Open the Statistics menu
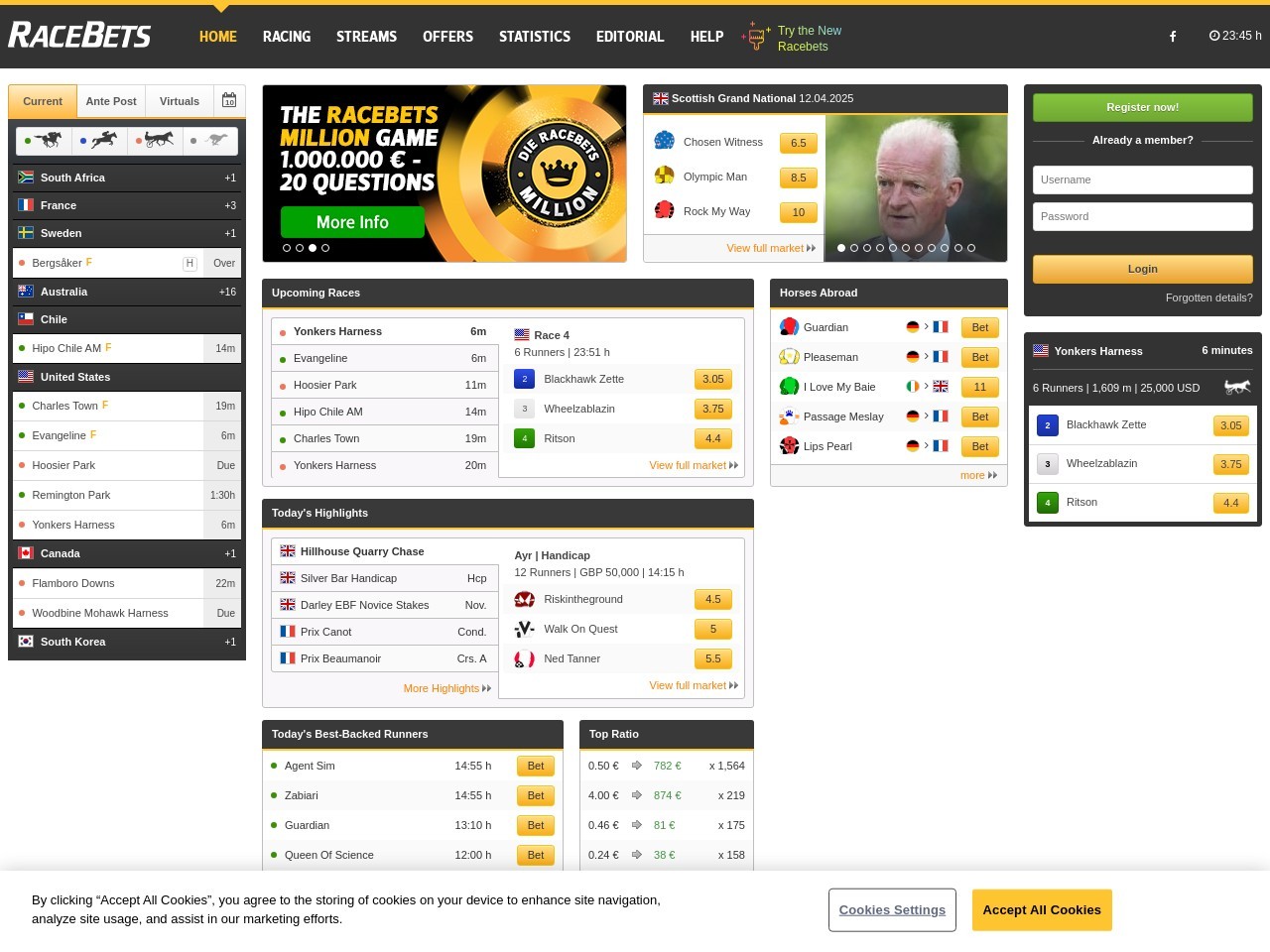1270x952 pixels. [x=535, y=37]
